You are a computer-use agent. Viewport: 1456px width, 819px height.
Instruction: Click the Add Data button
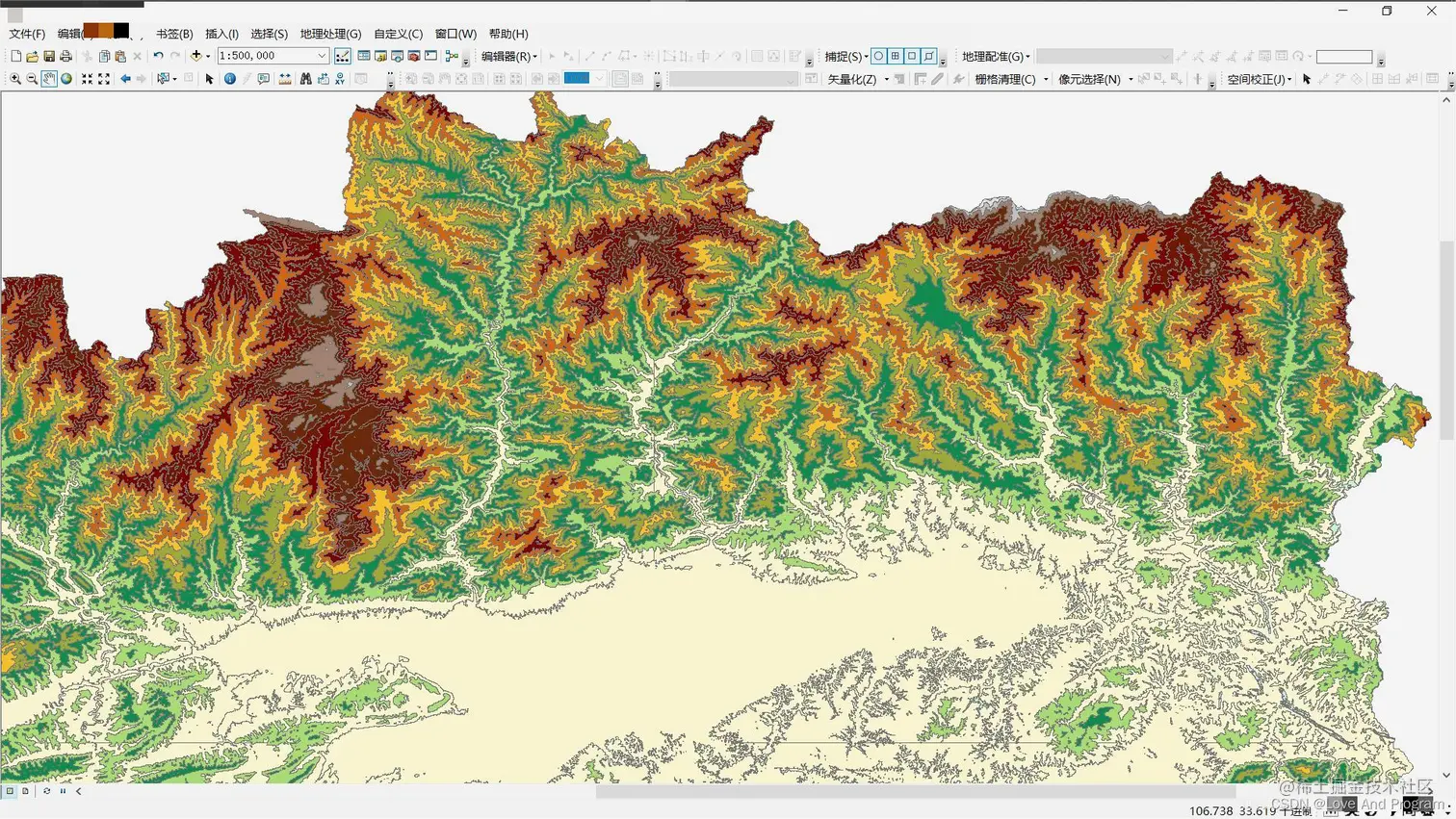[x=195, y=56]
